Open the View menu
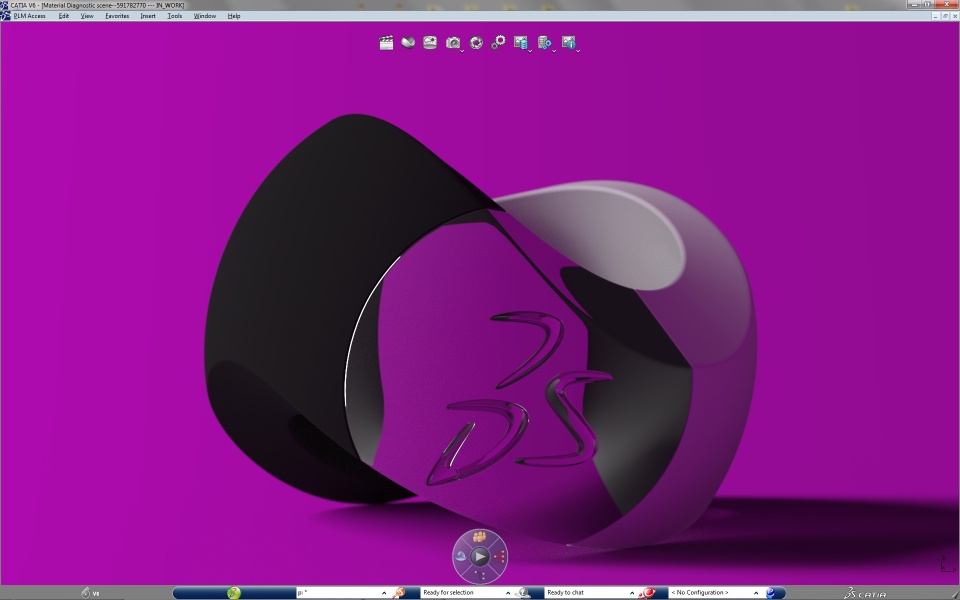960x600 pixels. click(87, 16)
